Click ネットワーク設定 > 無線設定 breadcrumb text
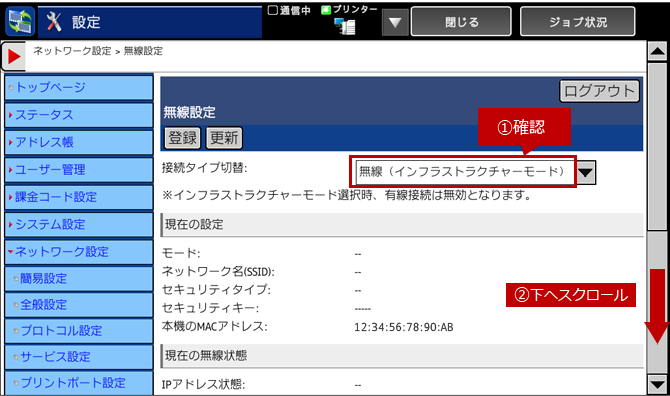Image resolution: width=670 pixels, height=396 pixels. point(98,51)
